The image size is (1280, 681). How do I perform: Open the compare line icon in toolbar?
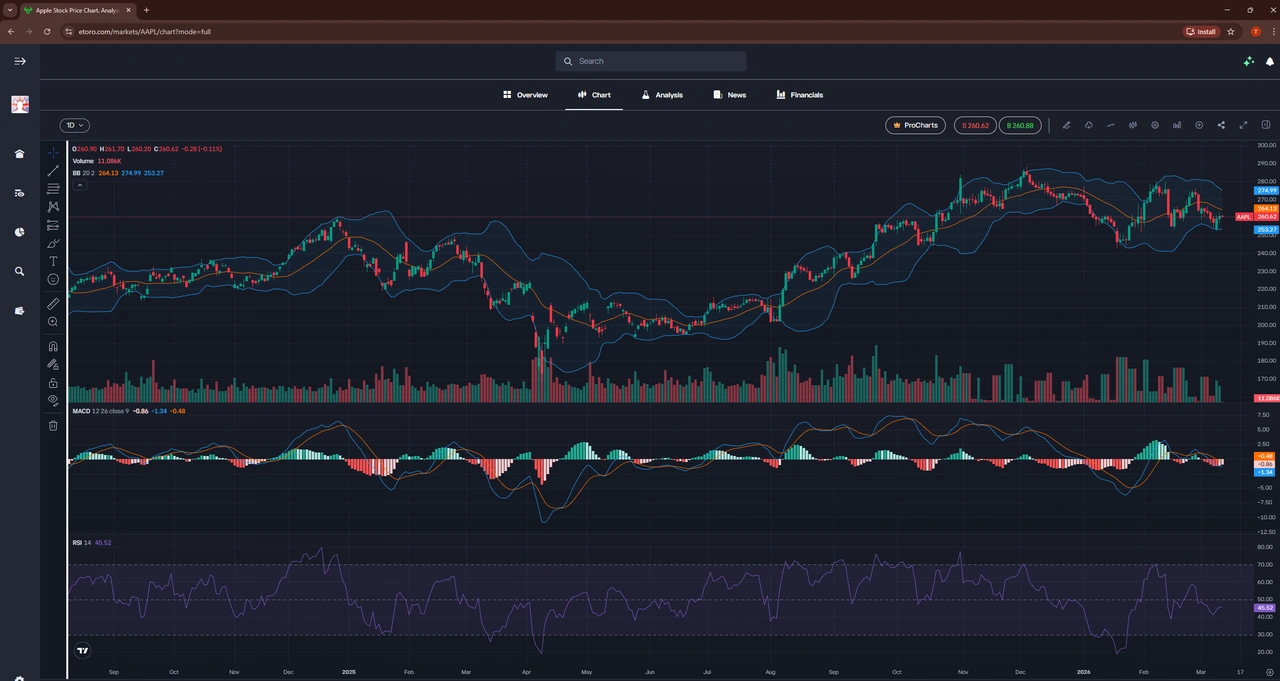[1111, 125]
